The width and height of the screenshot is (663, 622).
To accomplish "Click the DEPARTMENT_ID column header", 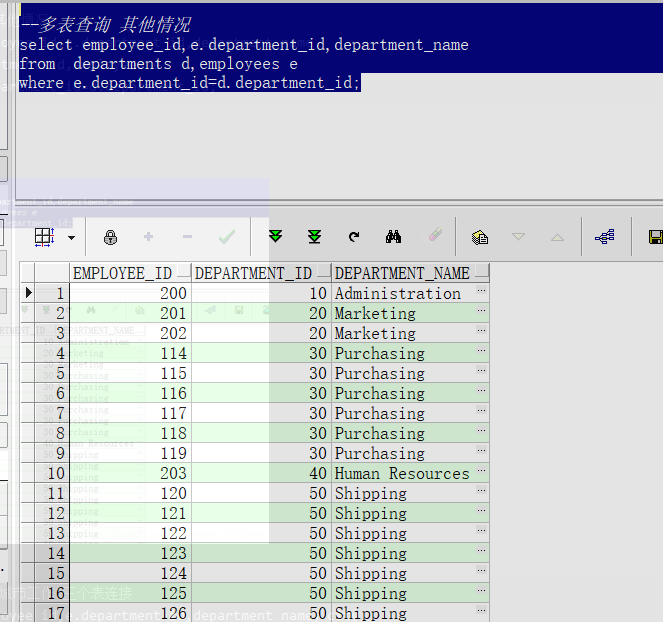I will pos(261,273).
